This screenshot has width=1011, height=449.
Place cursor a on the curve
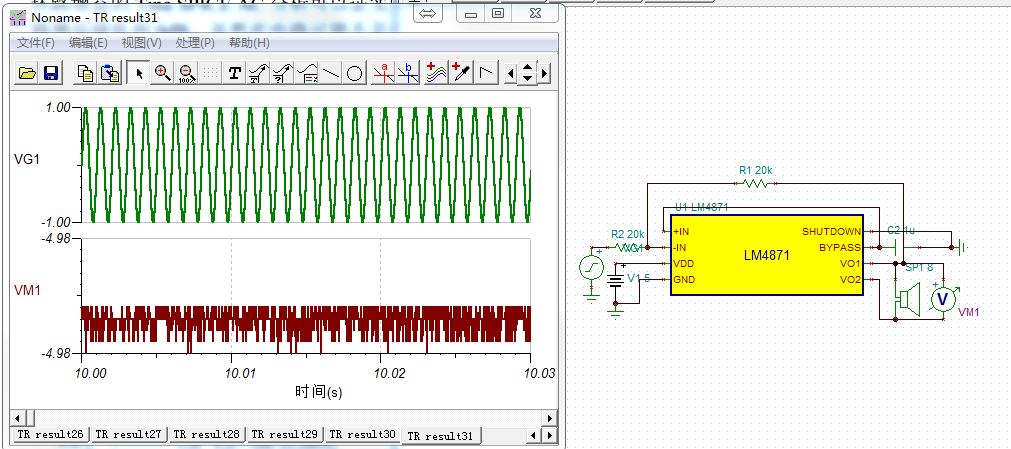point(385,74)
